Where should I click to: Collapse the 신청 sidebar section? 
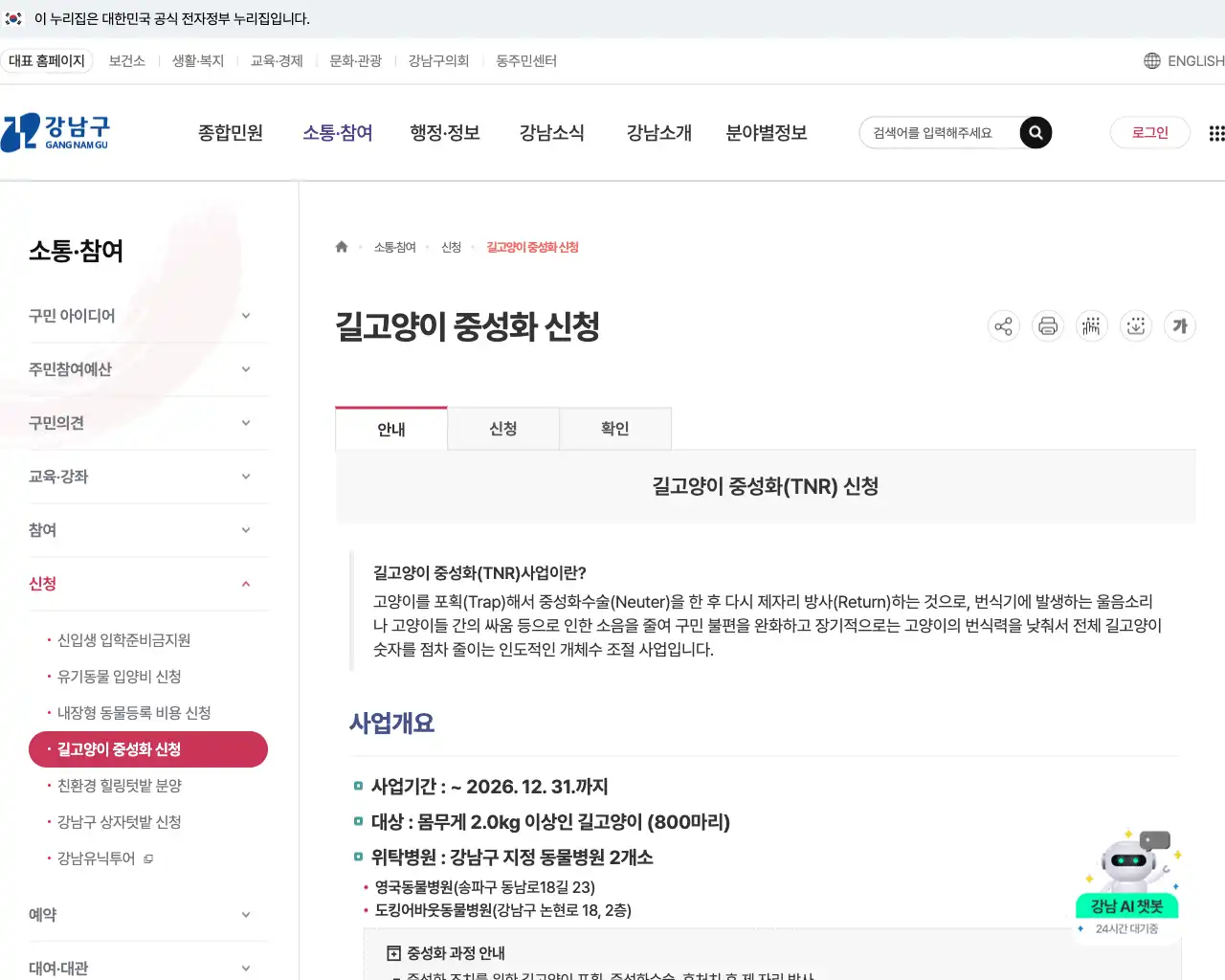pyautogui.click(x=148, y=584)
